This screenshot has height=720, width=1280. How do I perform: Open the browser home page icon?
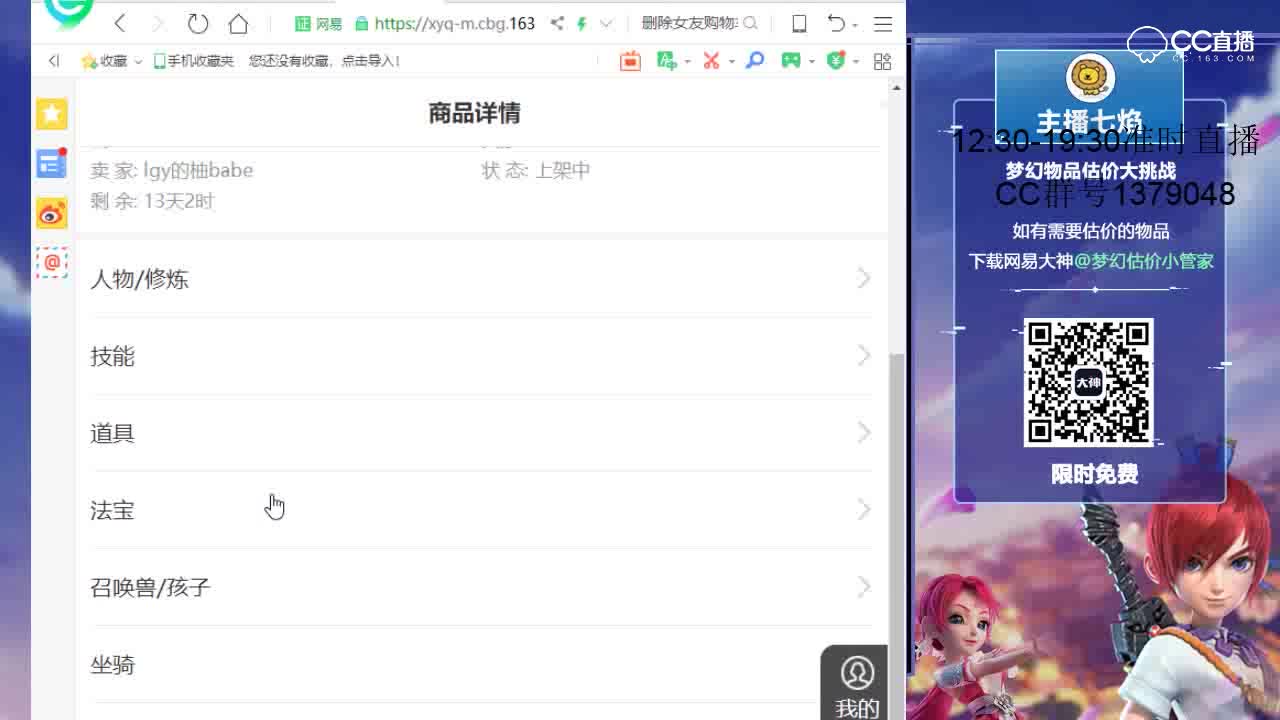click(238, 23)
